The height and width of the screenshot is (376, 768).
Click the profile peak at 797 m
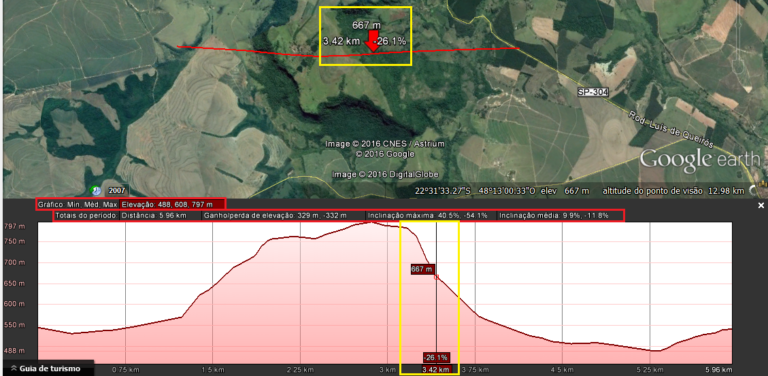click(x=370, y=222)
